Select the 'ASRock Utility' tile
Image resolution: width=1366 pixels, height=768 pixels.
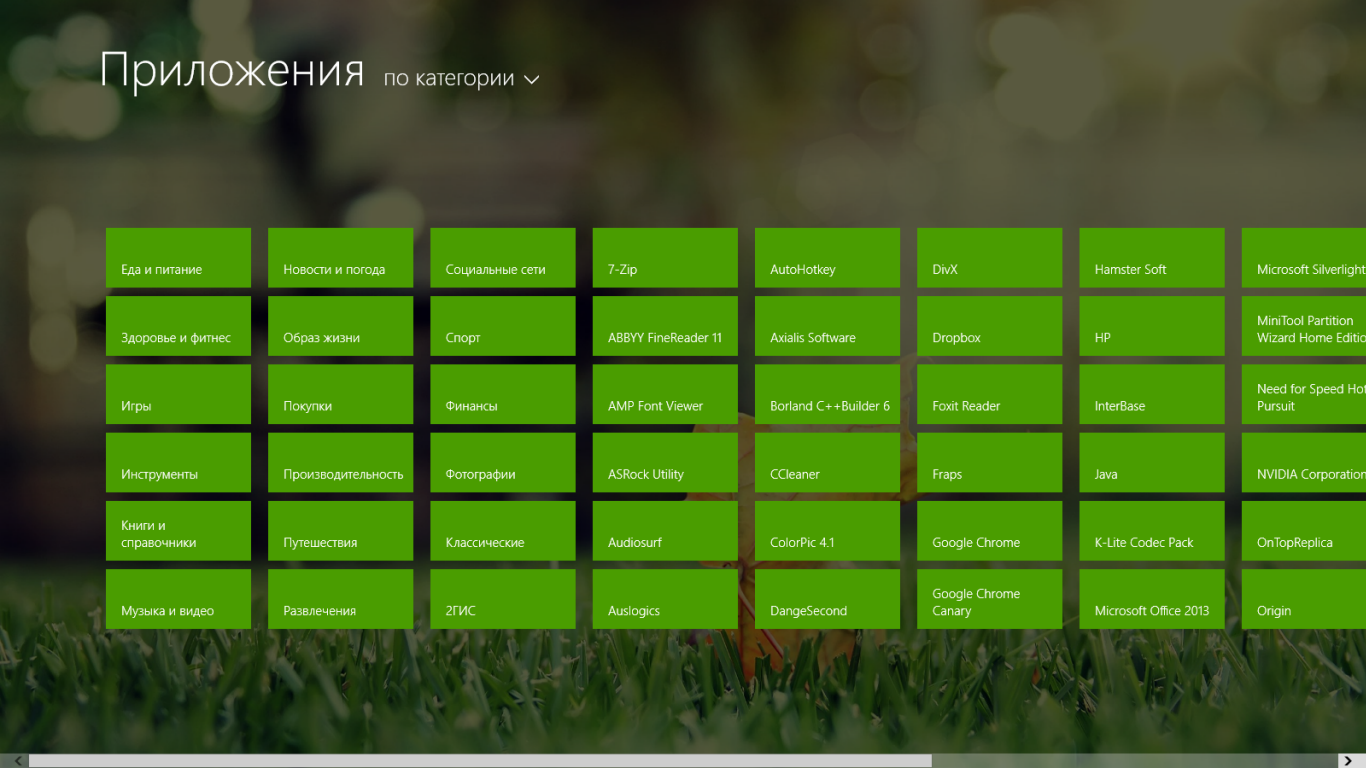tap(665, 462)
